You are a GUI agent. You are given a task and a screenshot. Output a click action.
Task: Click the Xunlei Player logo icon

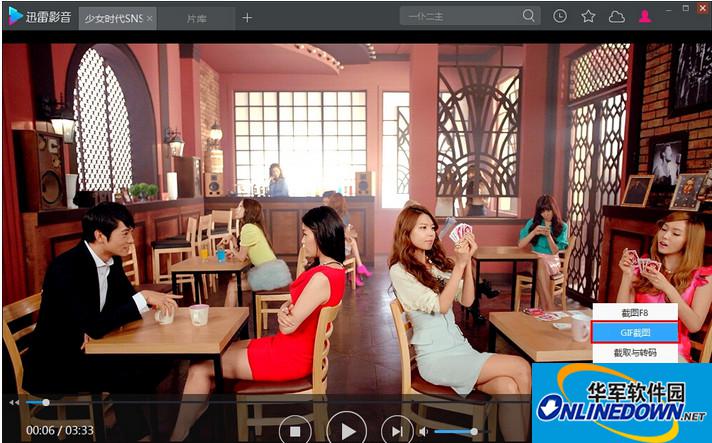click(x=15, y=16)
